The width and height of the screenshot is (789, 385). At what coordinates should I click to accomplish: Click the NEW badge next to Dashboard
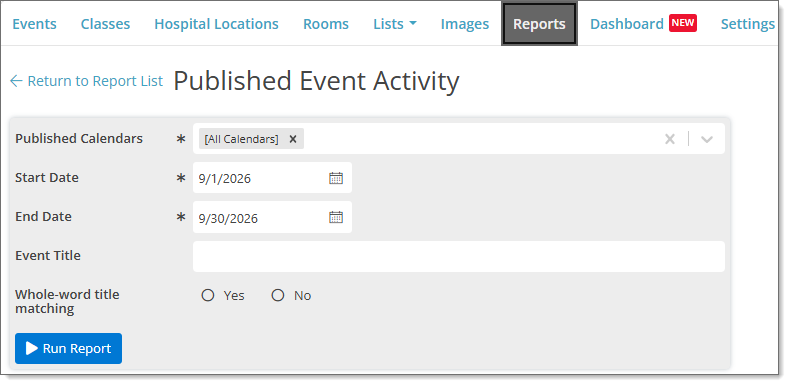683,23
